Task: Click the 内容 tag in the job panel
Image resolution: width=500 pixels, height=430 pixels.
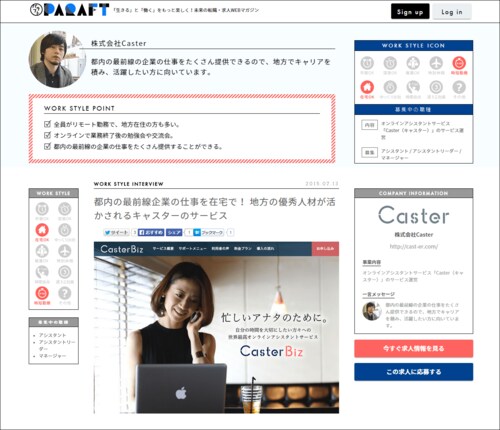Action: [x=369, y=125]
